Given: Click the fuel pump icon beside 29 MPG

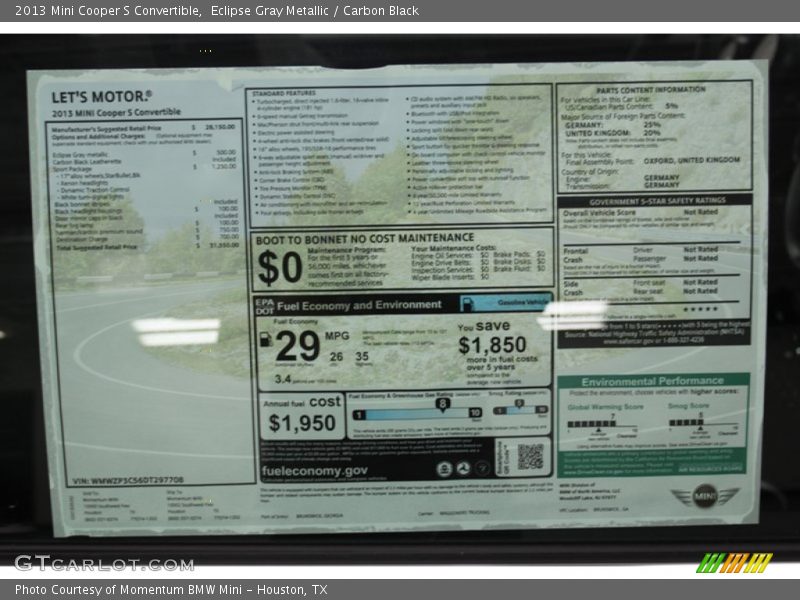Looking at the screenshot, I should (x=265, y=340).
